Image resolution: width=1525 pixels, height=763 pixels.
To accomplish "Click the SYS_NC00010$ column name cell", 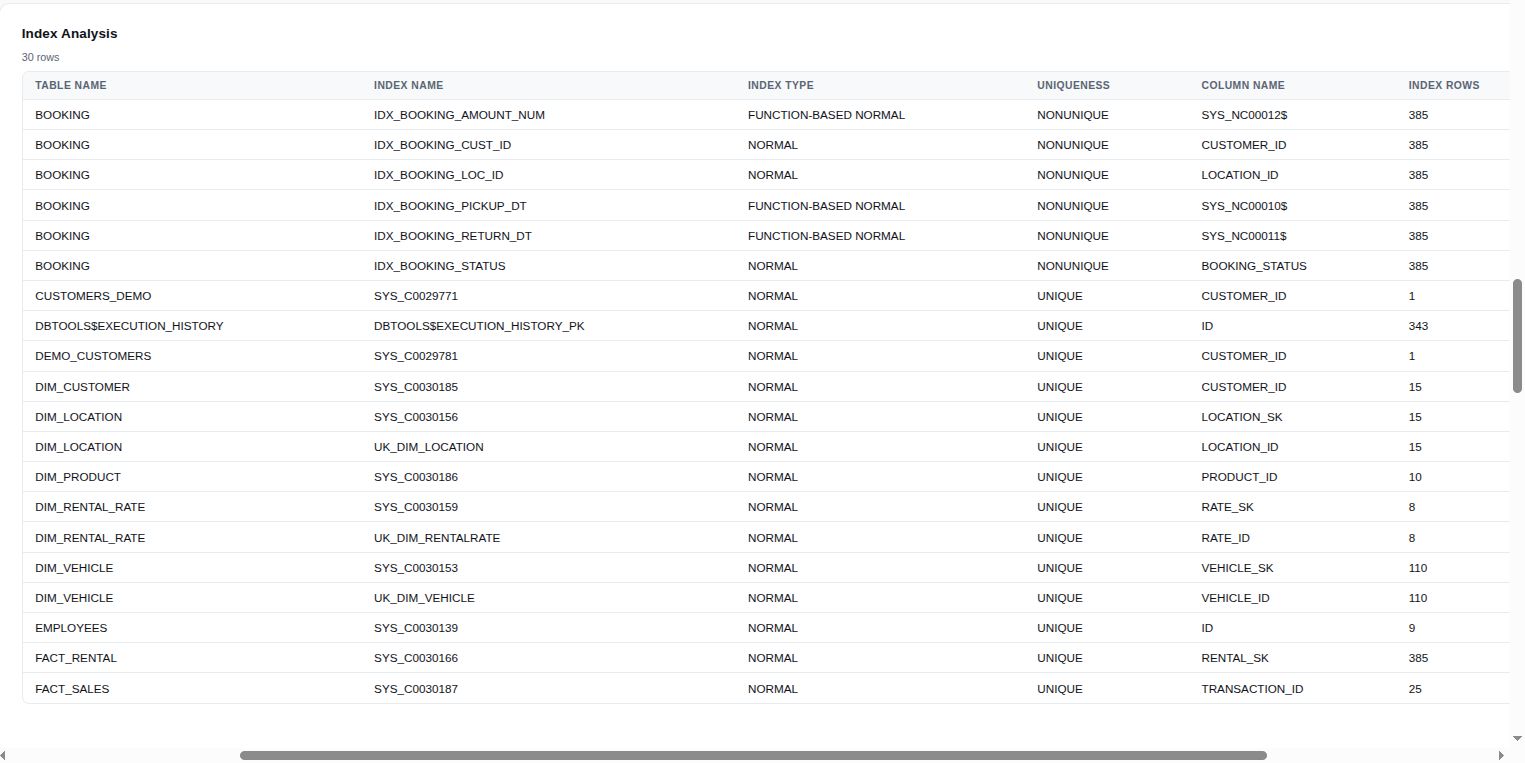I will coord(1244,206).
